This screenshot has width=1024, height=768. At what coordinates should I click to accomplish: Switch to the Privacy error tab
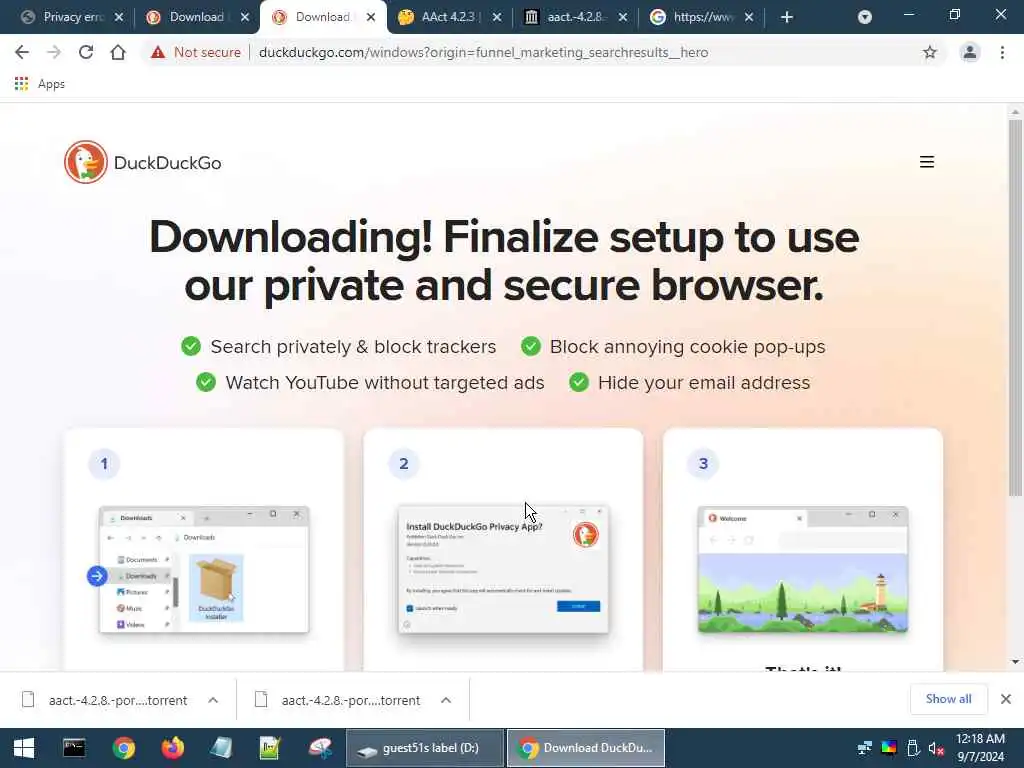72,17
